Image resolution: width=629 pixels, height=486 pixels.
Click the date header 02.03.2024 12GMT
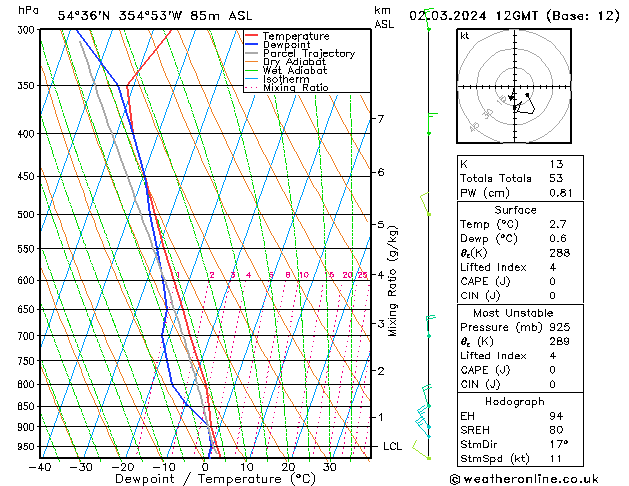coord(474,16)
